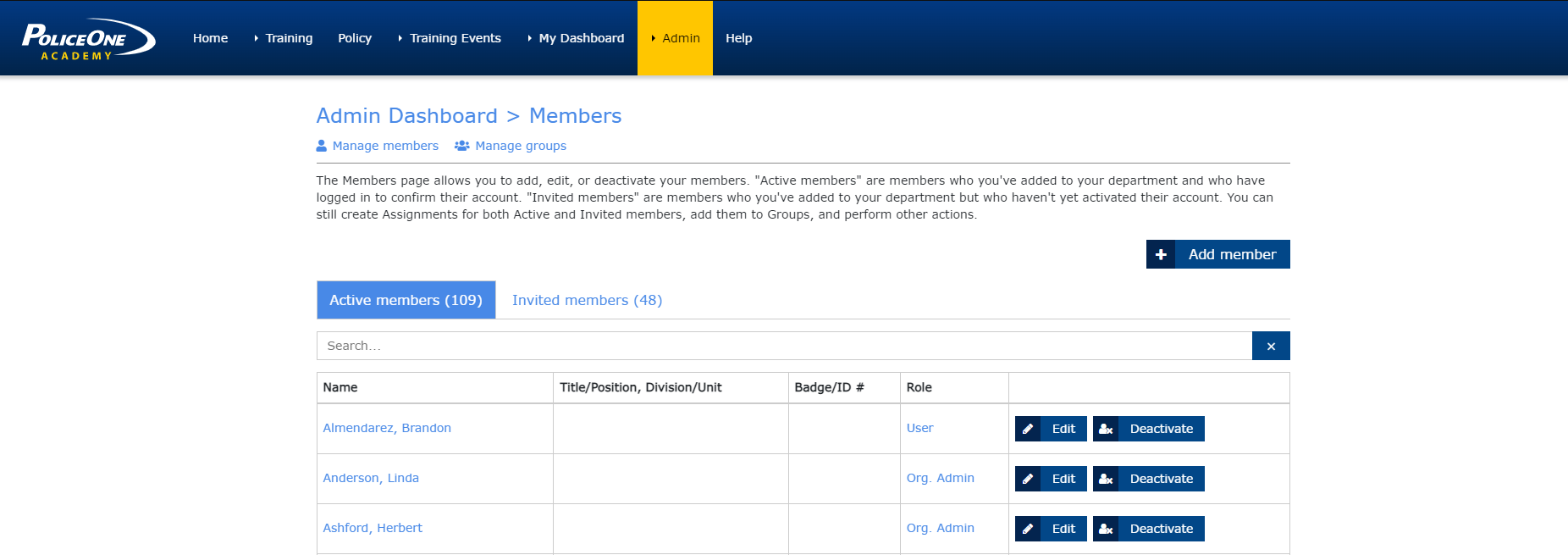
Task: Click the Add member button
Action: (x=1218, y=254)
